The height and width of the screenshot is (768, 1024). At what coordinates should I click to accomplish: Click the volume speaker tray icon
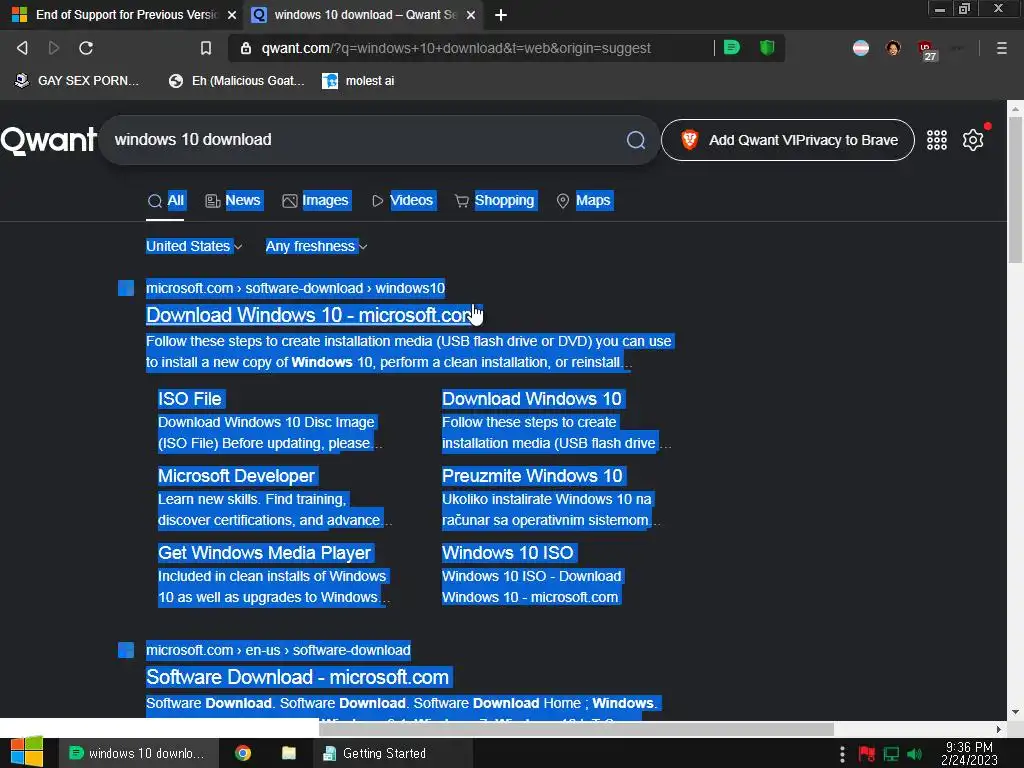(914, 754)
